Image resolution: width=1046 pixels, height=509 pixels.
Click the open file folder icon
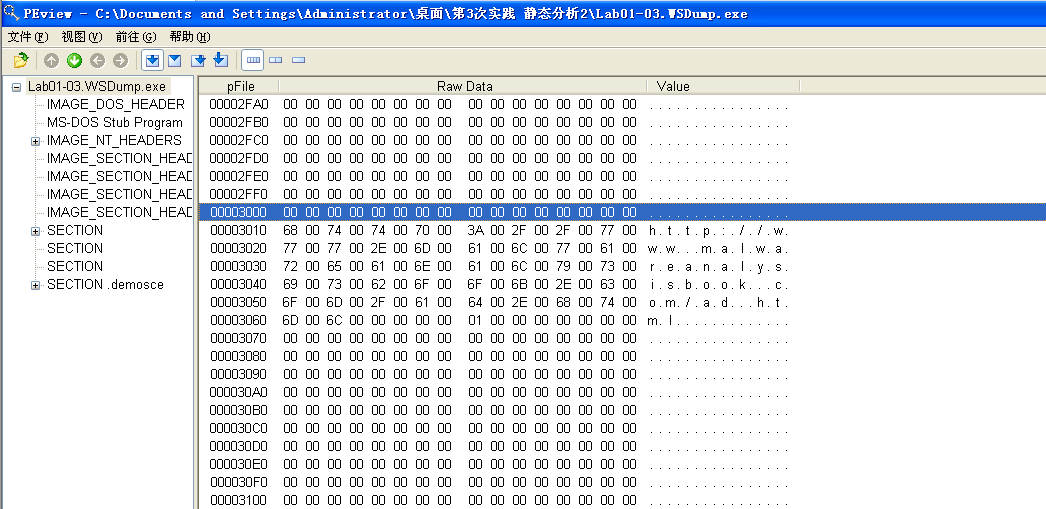20,61
